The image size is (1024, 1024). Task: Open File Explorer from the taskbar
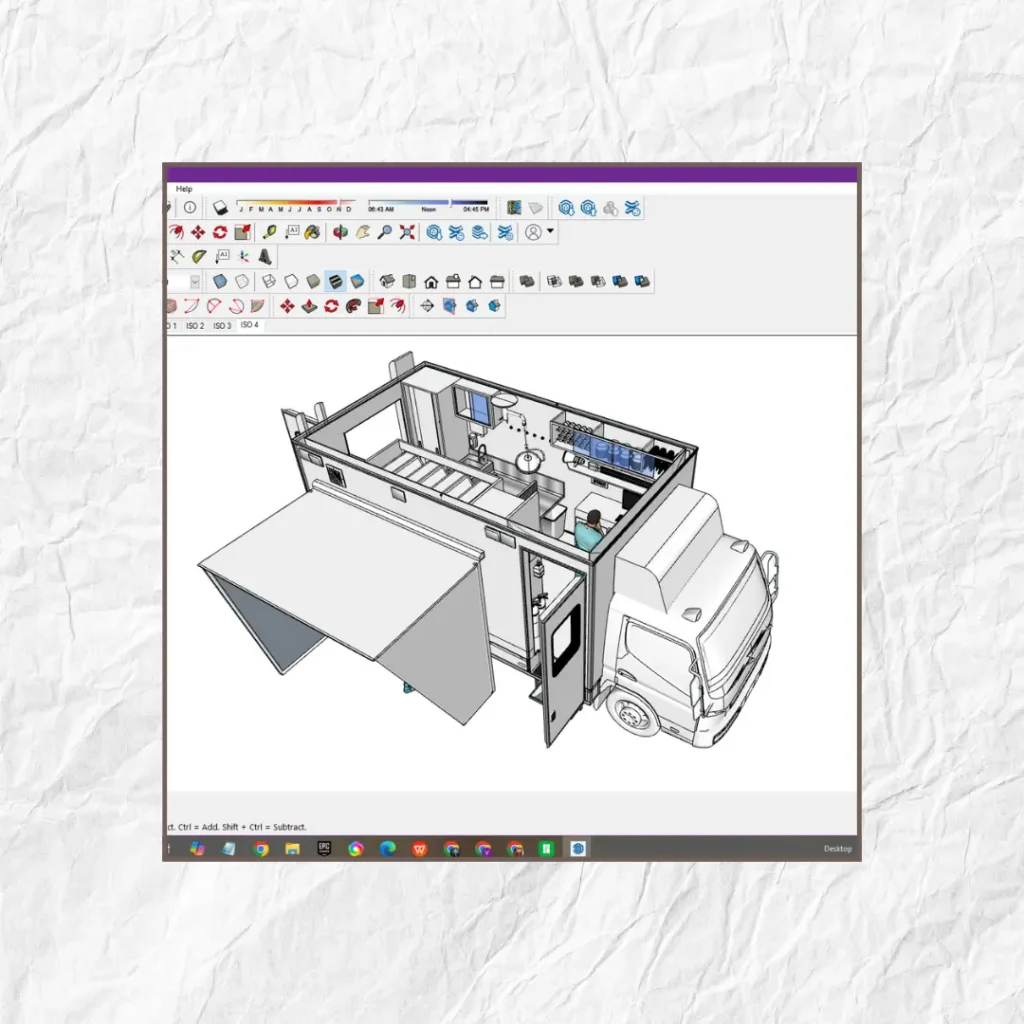click(292, 849)
